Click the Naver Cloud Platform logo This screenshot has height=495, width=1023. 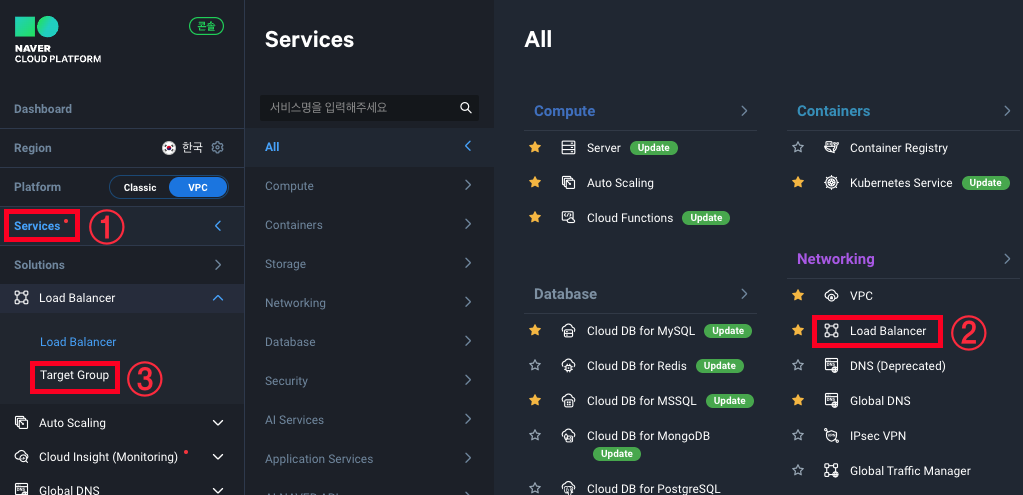point(57,40)
